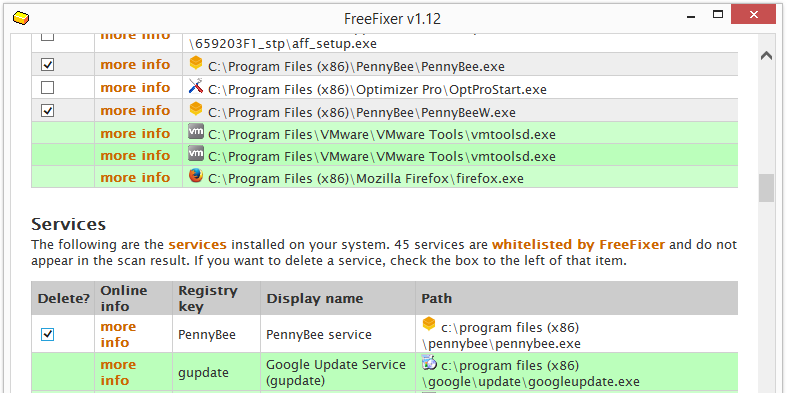Screen dimensions: 788x393
Task: Check the aff_setup.exe delete checkbox
Action: point(47,36)
